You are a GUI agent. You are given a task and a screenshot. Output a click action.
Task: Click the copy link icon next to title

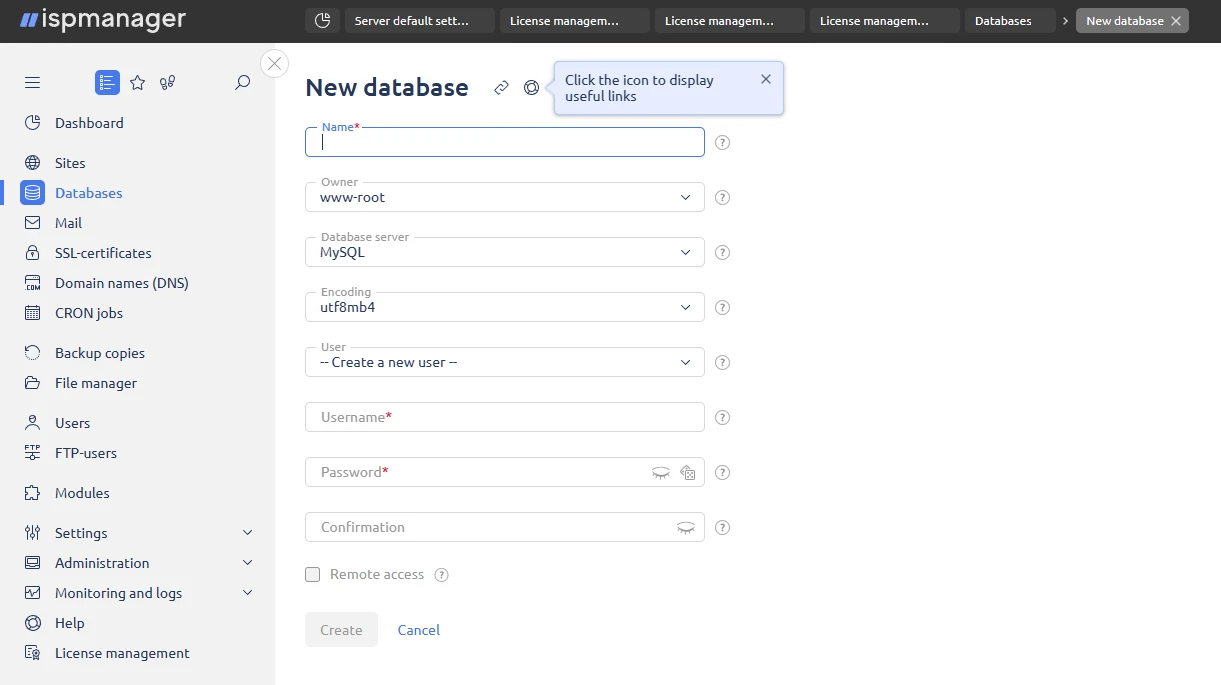501,88
